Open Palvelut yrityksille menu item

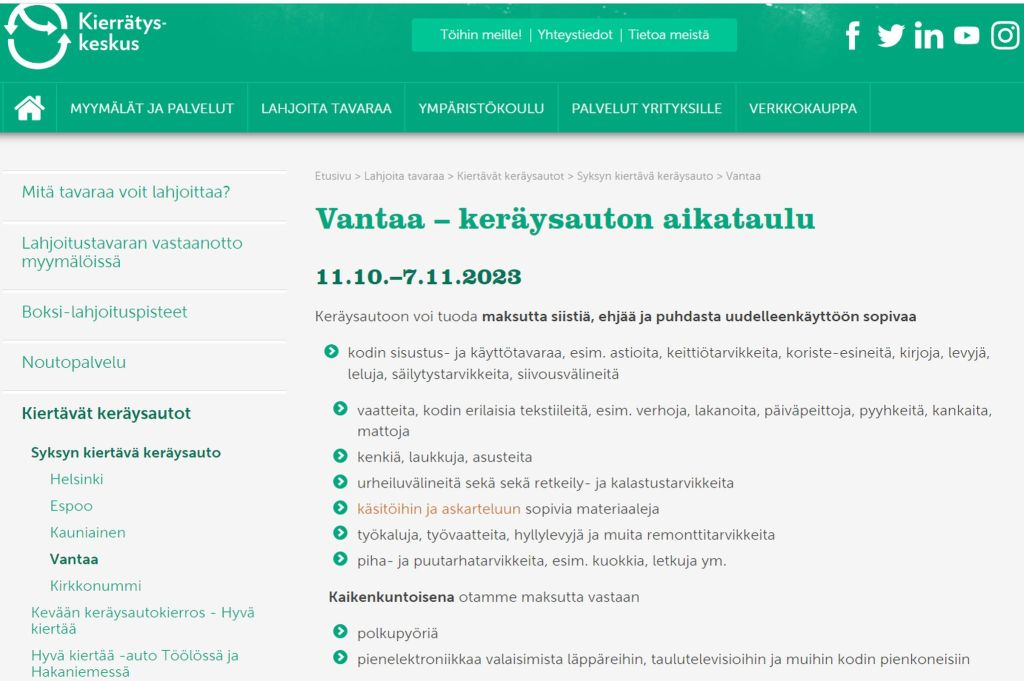[646, 108]
